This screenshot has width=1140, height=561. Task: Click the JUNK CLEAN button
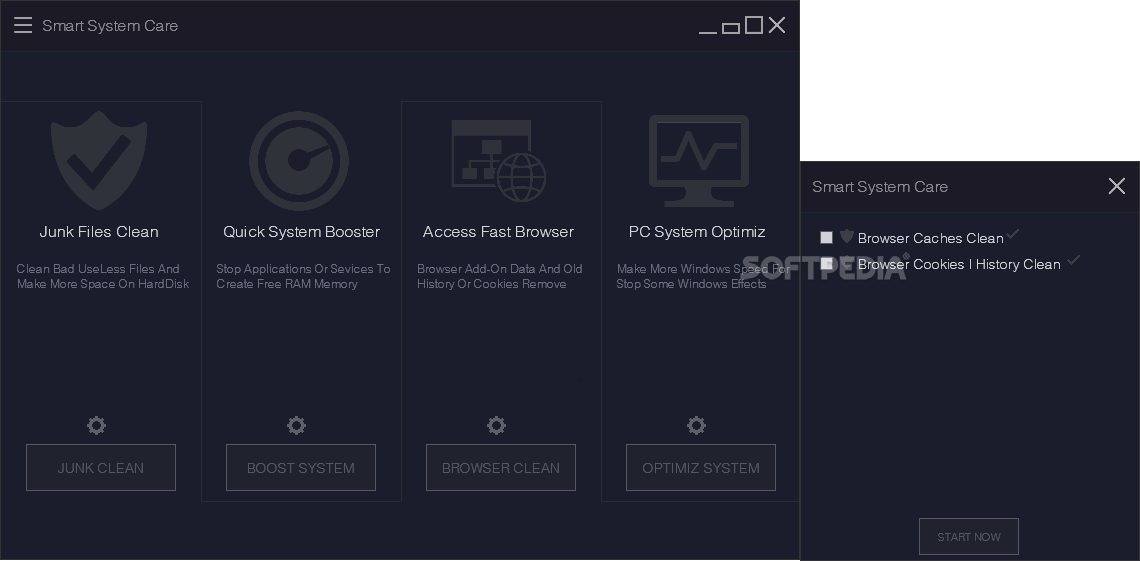click(x=101, y=468)
